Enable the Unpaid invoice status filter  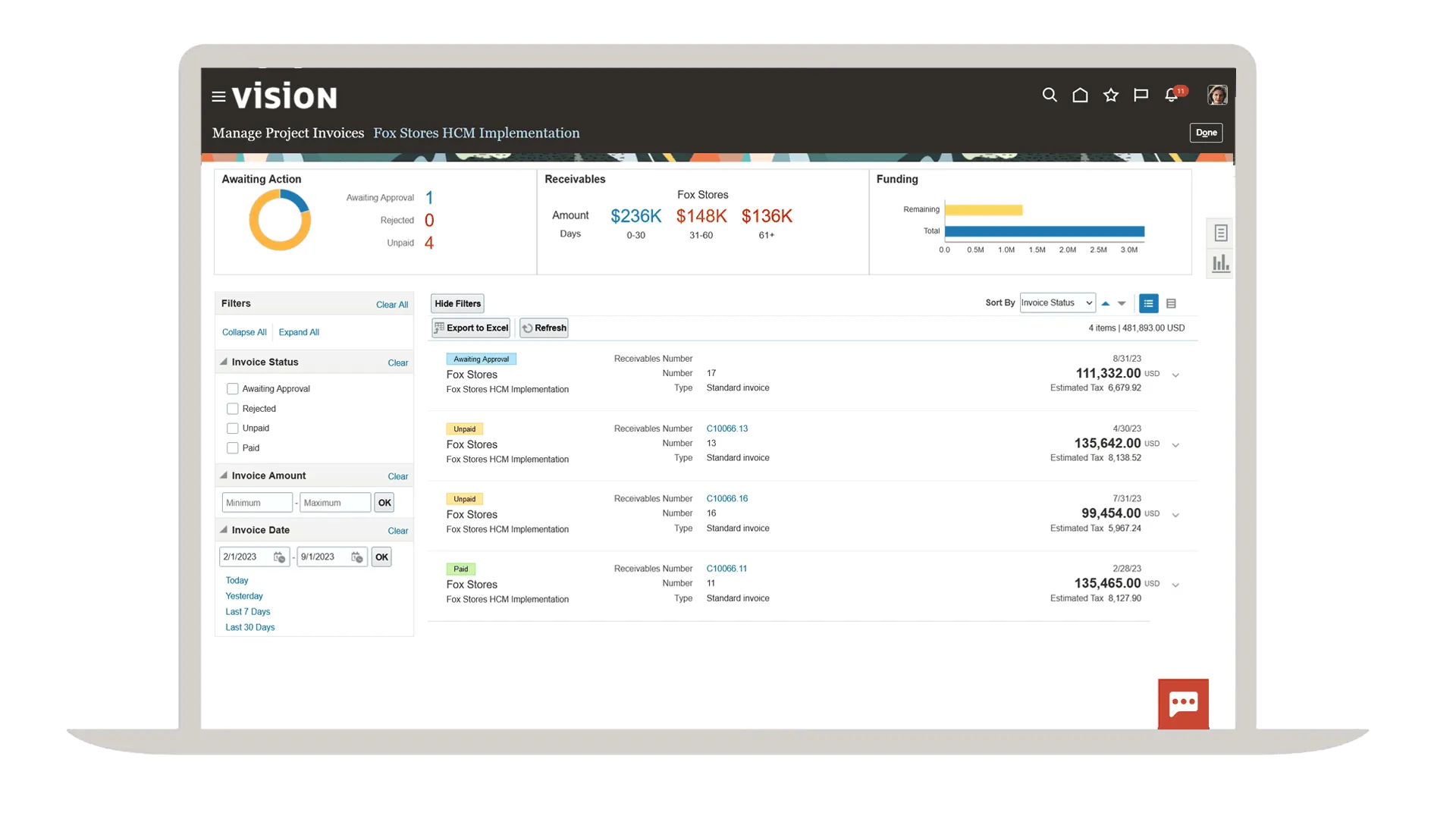click(232, 428)
